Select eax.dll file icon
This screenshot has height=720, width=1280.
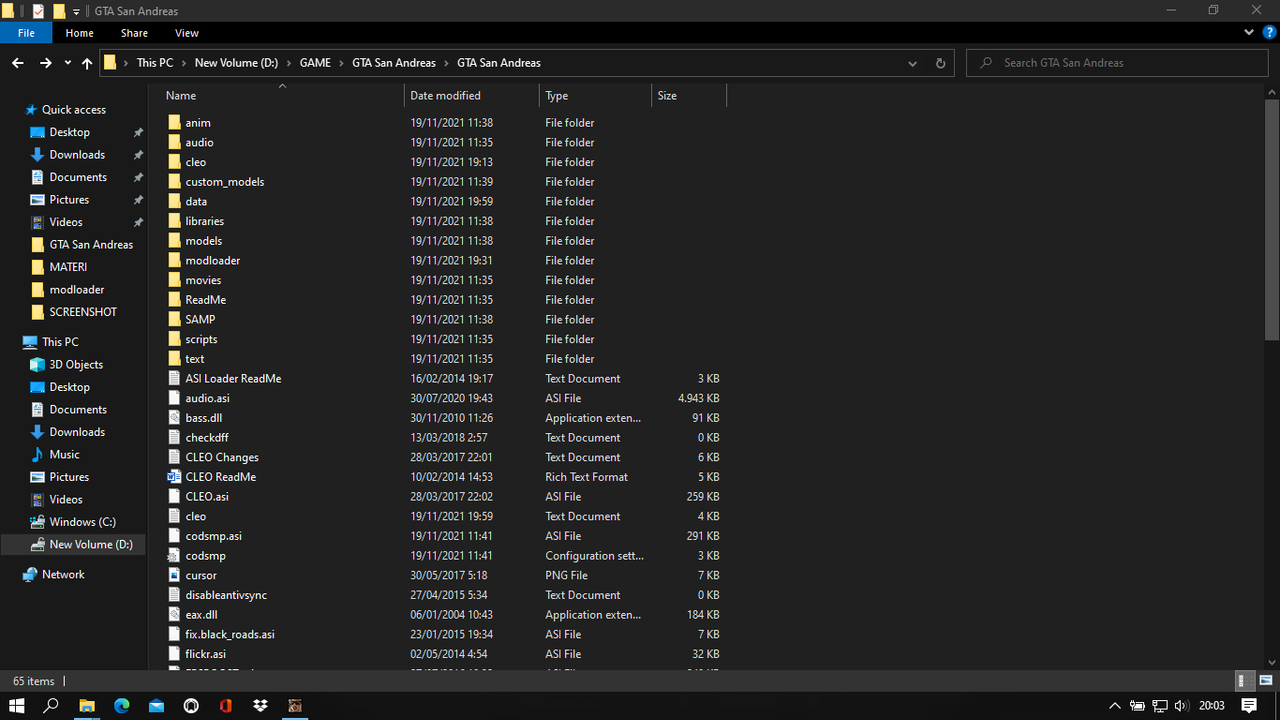coord(174,615)
